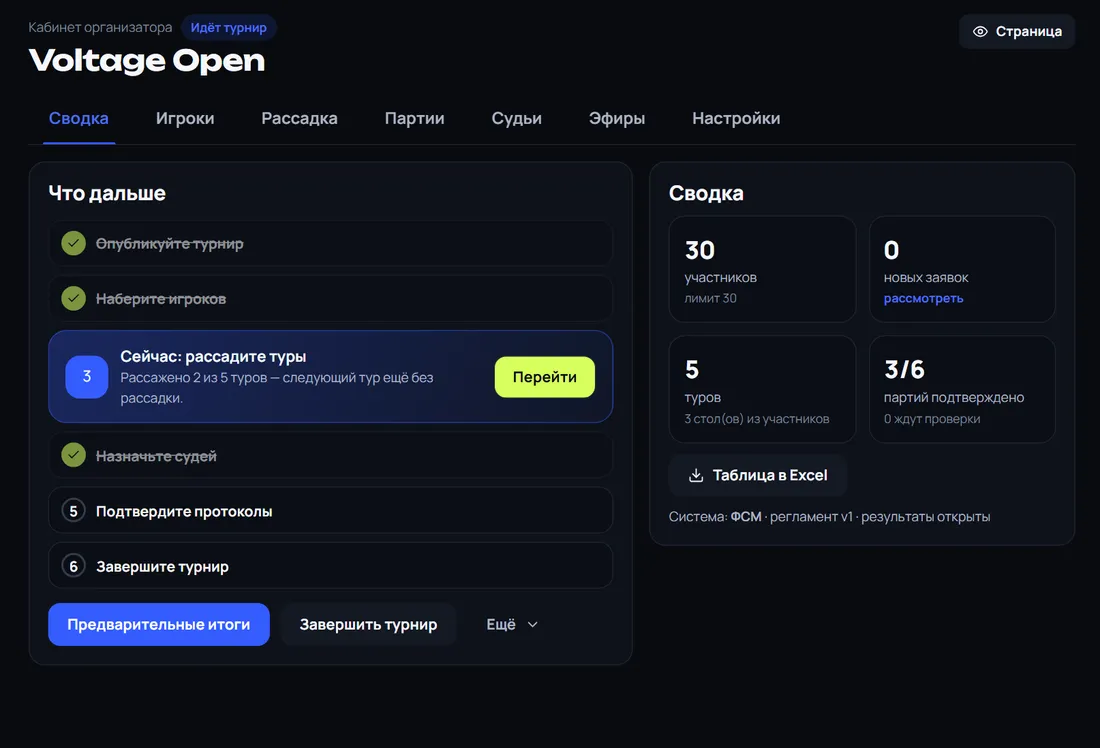Click the Предварительные итоги button

(x=159, y=625)
